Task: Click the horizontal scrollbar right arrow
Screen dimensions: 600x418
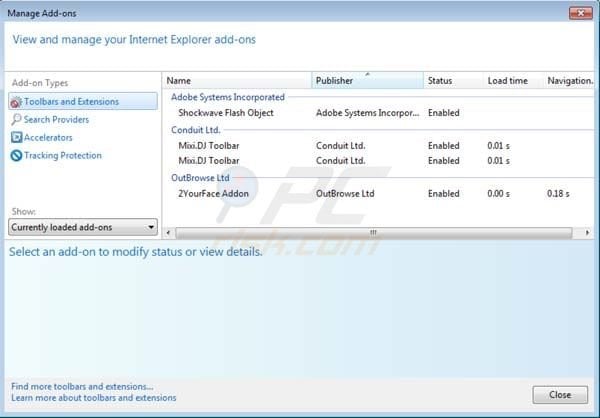Action: 587,232
